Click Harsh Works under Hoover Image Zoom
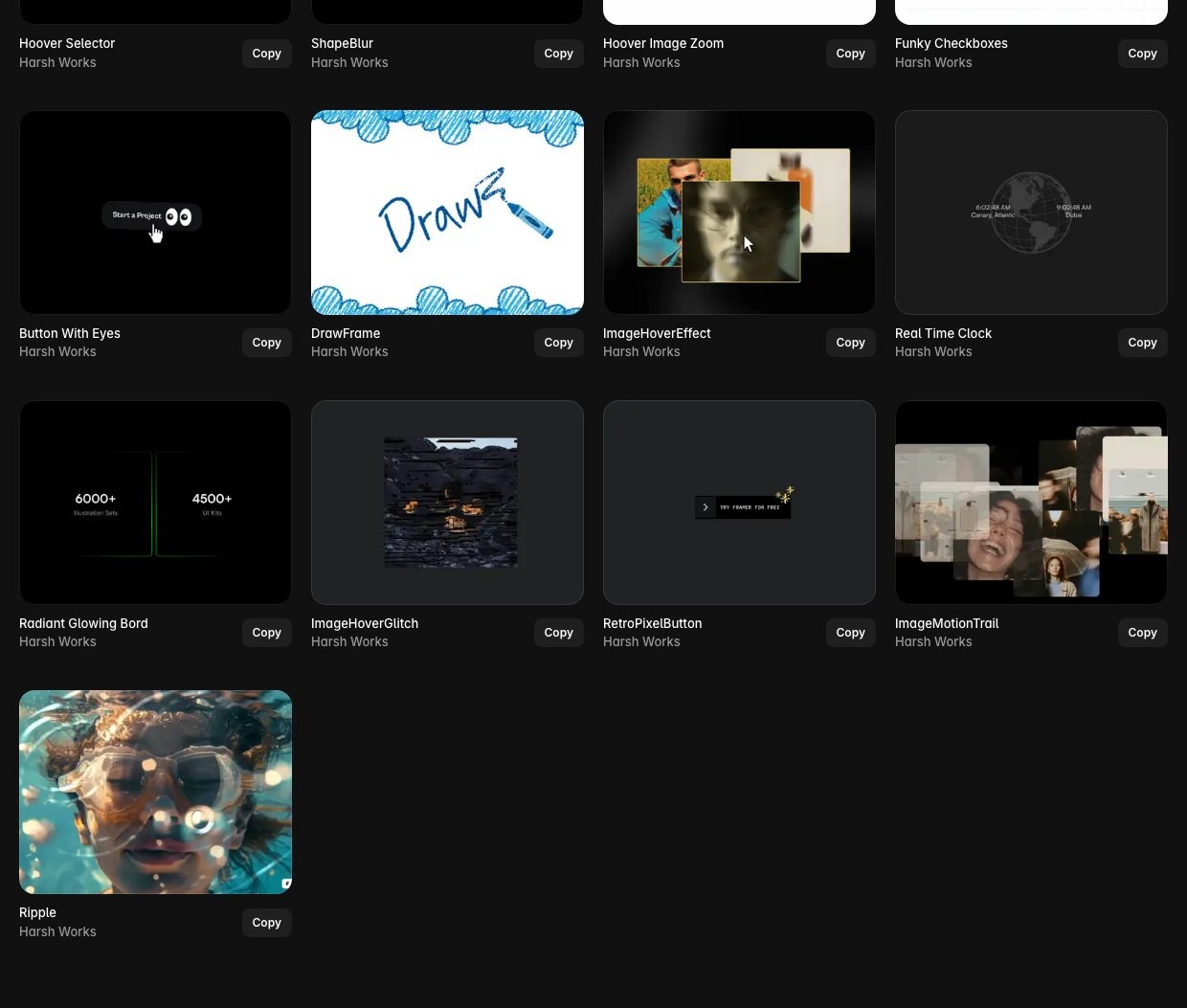Screen dimensions: 1187x1008 point(641,62)
